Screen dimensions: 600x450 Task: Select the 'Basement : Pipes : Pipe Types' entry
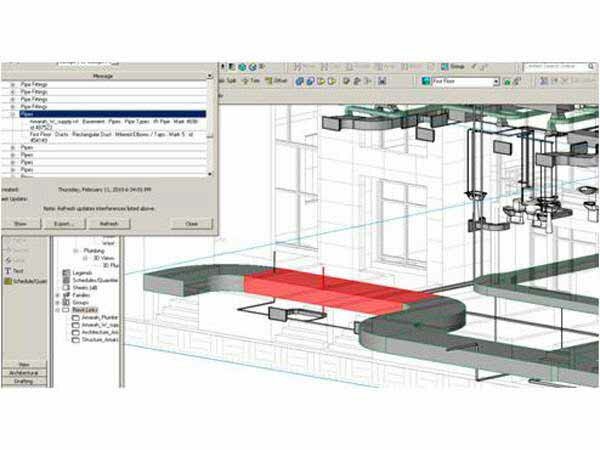pyautogui.click(x=114, y=124)
